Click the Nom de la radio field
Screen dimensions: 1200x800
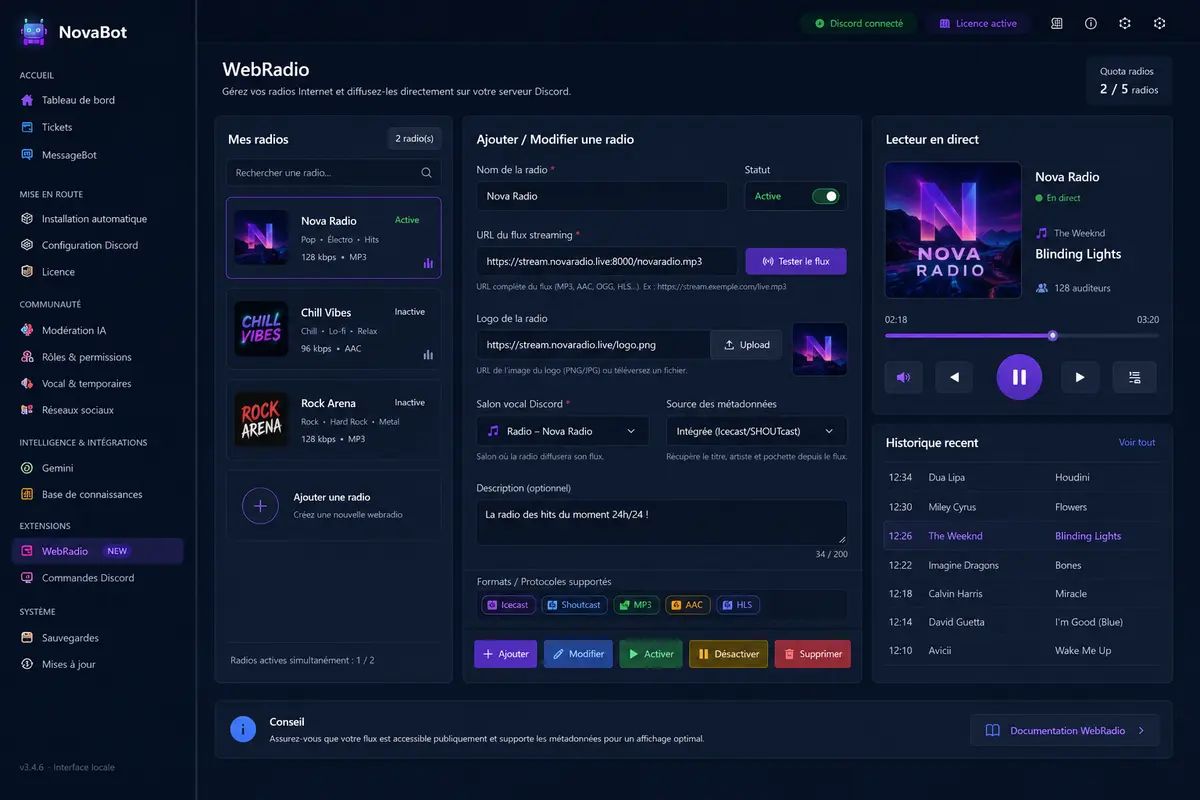(x=602, y=196)
